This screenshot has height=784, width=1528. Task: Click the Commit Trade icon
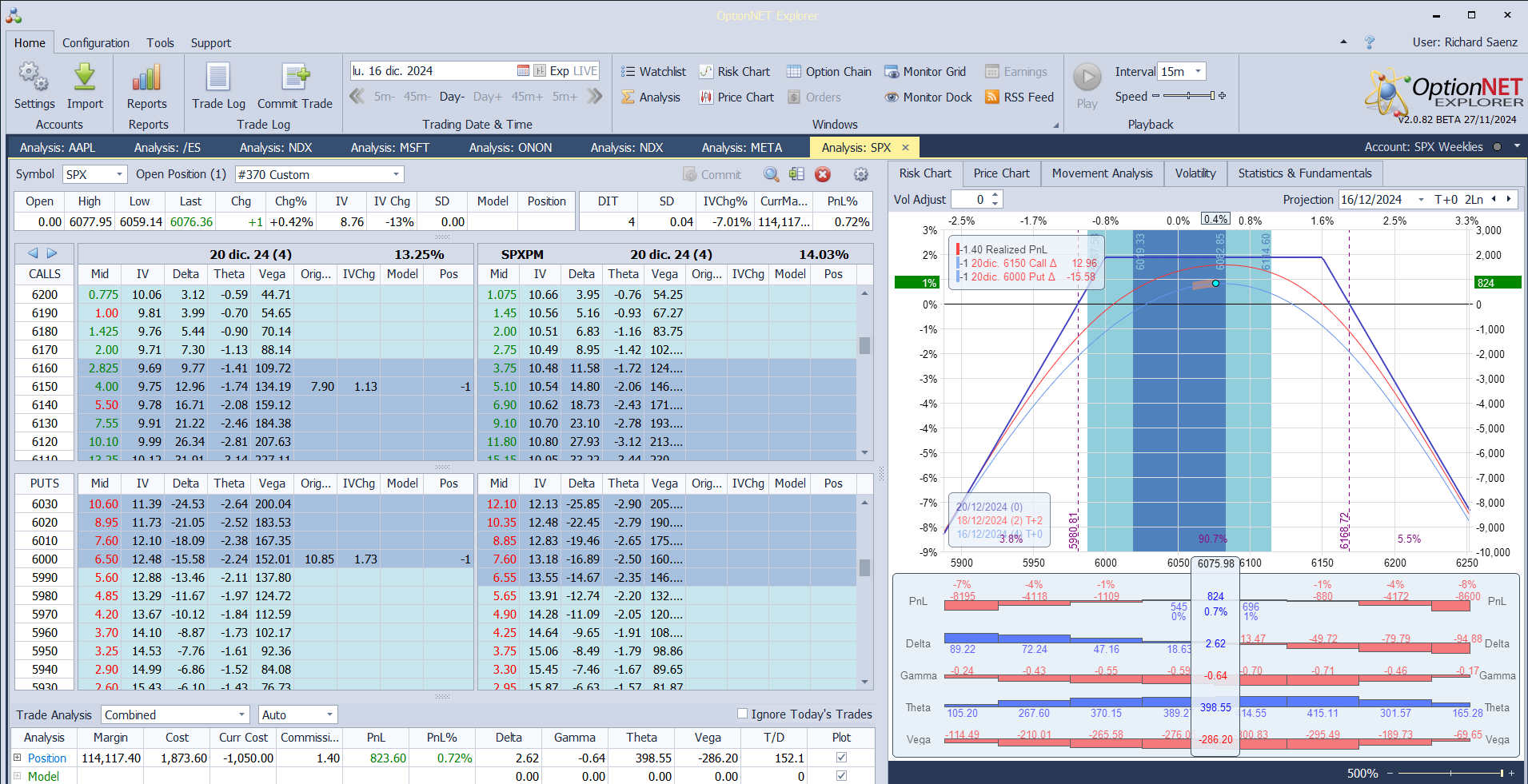295,78
